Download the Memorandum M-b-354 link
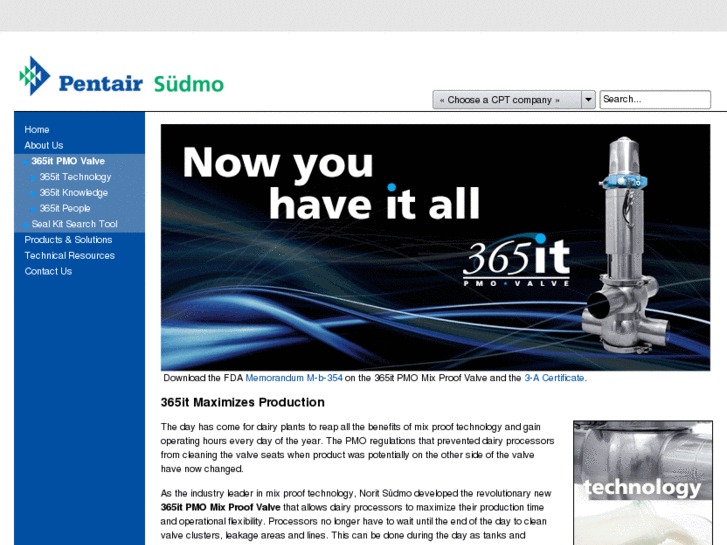727x545 pixels. [x=294, y=378]
